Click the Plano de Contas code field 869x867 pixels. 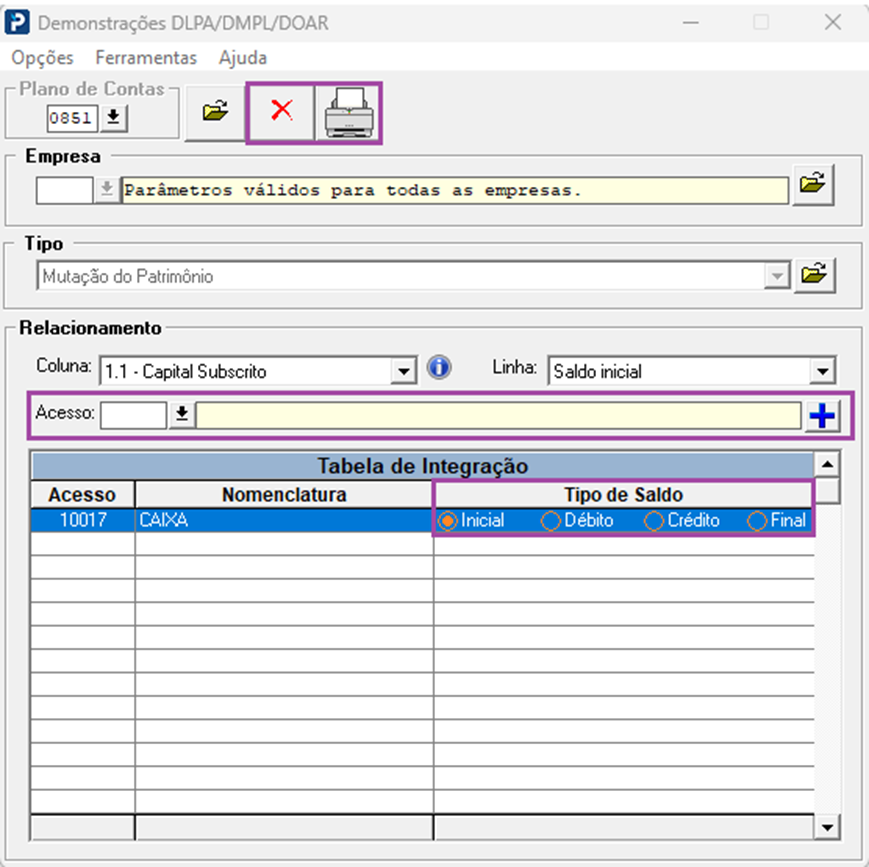pos(72,118)
